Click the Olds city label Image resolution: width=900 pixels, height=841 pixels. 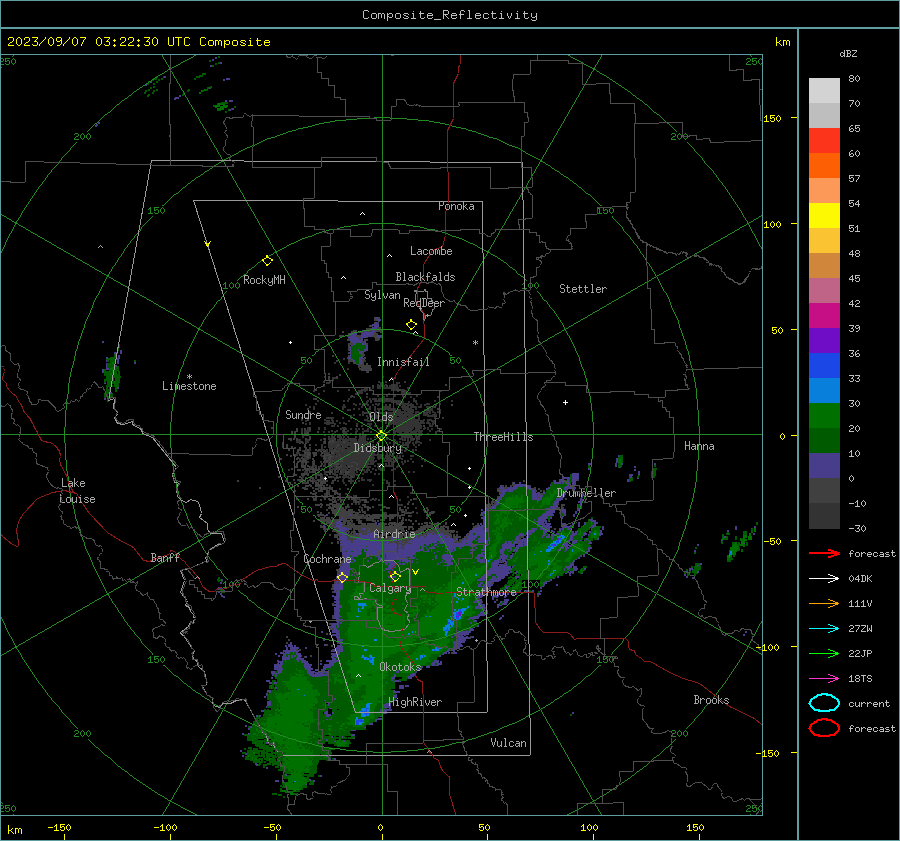(381, 417)
